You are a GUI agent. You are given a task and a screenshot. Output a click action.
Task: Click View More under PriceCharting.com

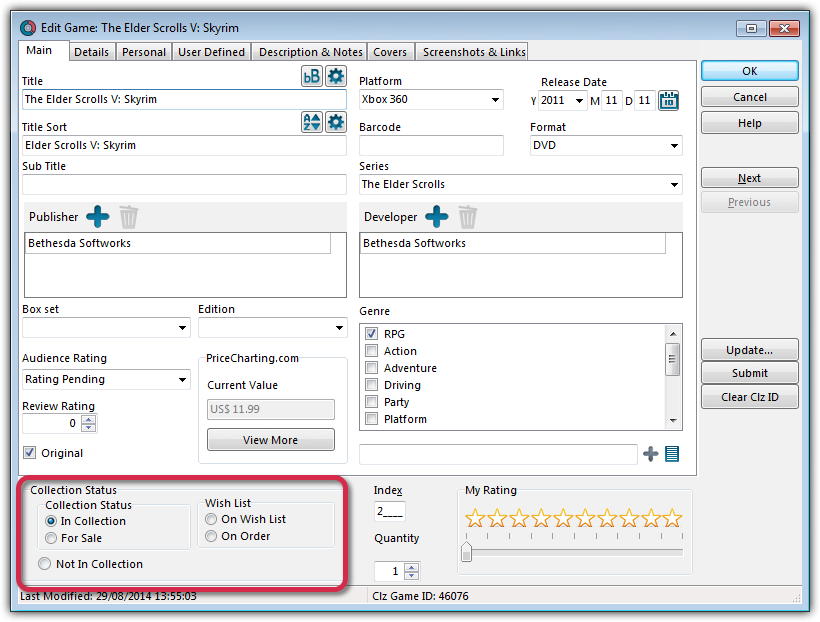tap(270, 440)
